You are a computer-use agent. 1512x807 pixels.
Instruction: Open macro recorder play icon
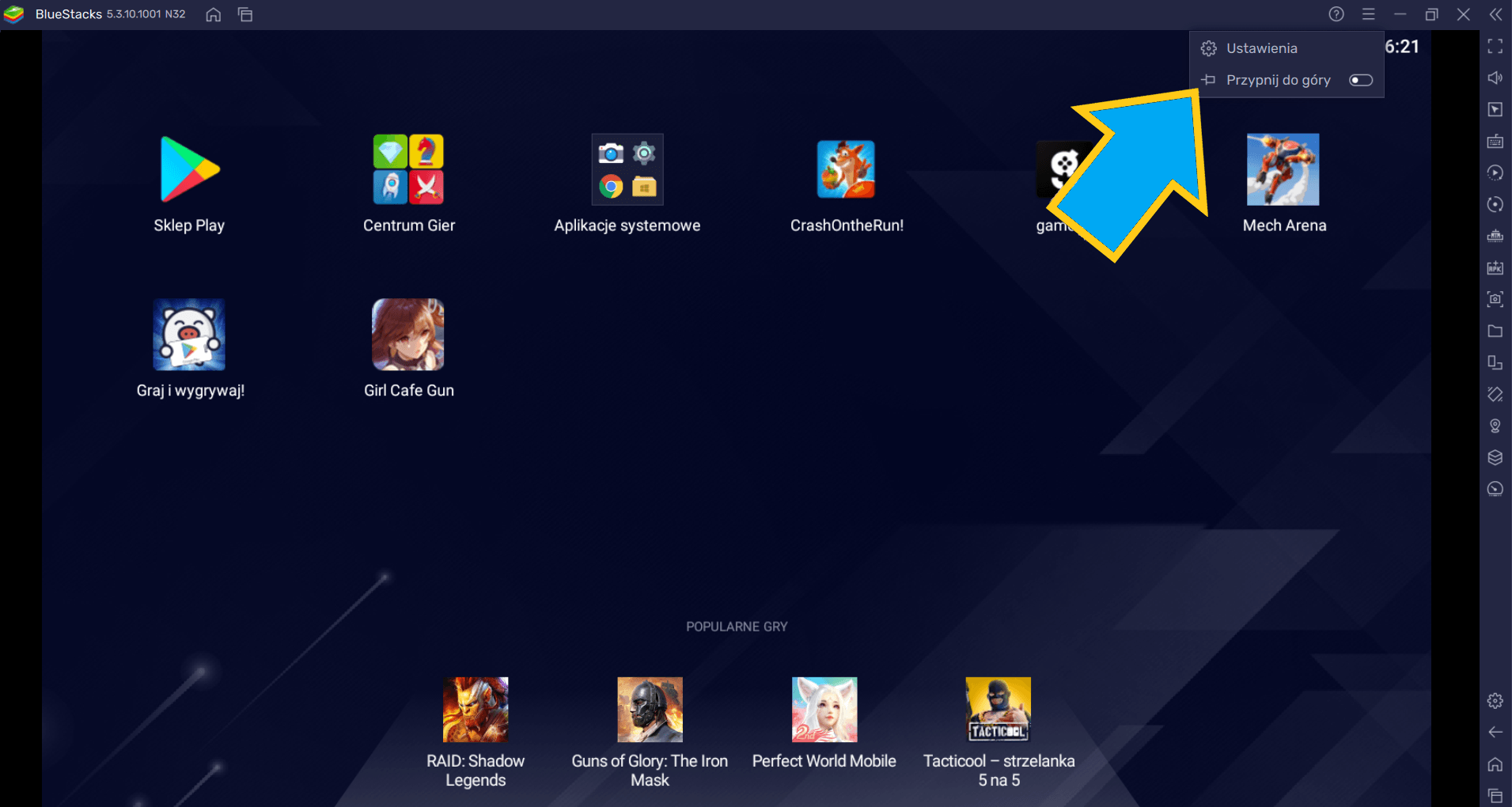[x=1495, y=172]
